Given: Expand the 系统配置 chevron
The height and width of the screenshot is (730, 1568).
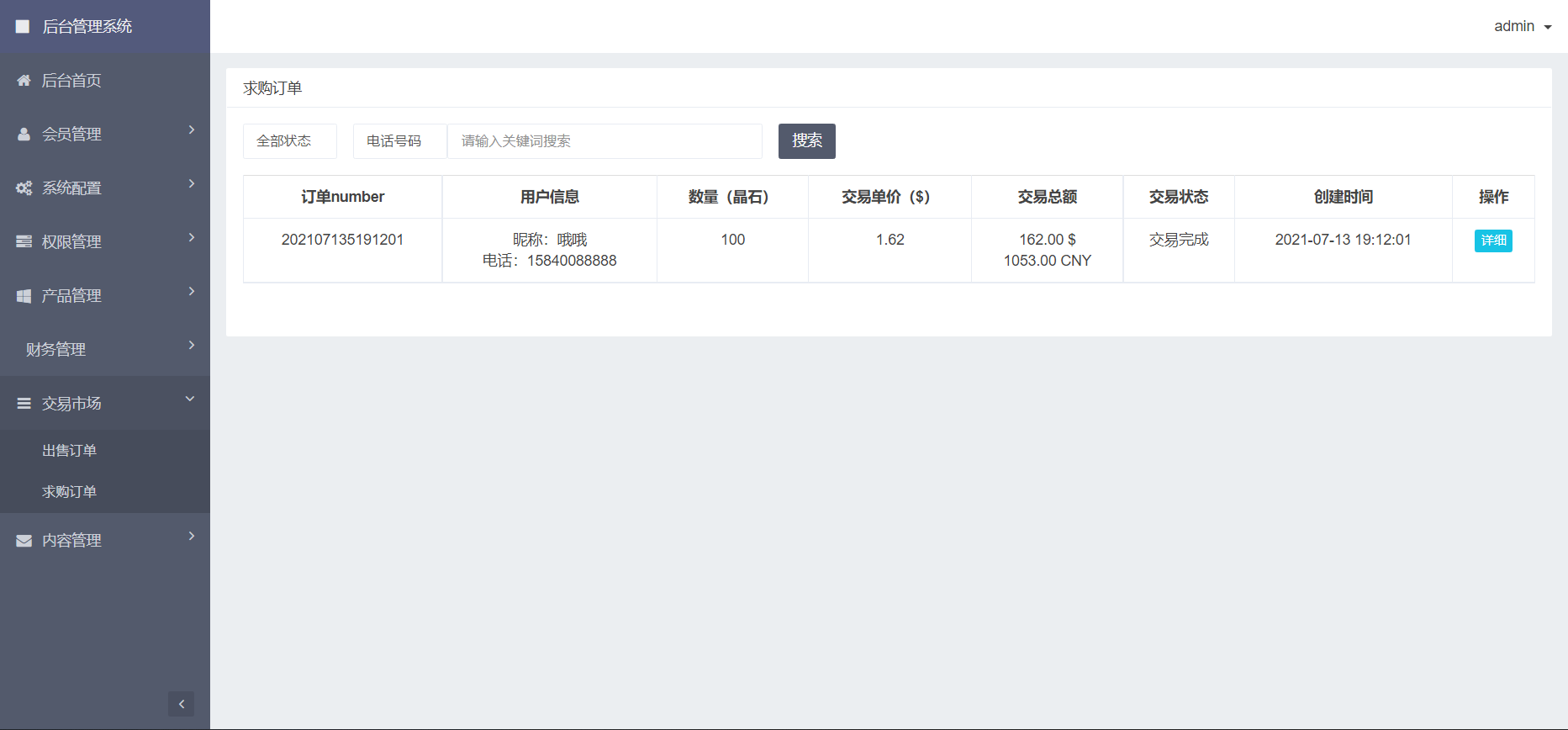Looking at the screenshot, I should [192, 183].
